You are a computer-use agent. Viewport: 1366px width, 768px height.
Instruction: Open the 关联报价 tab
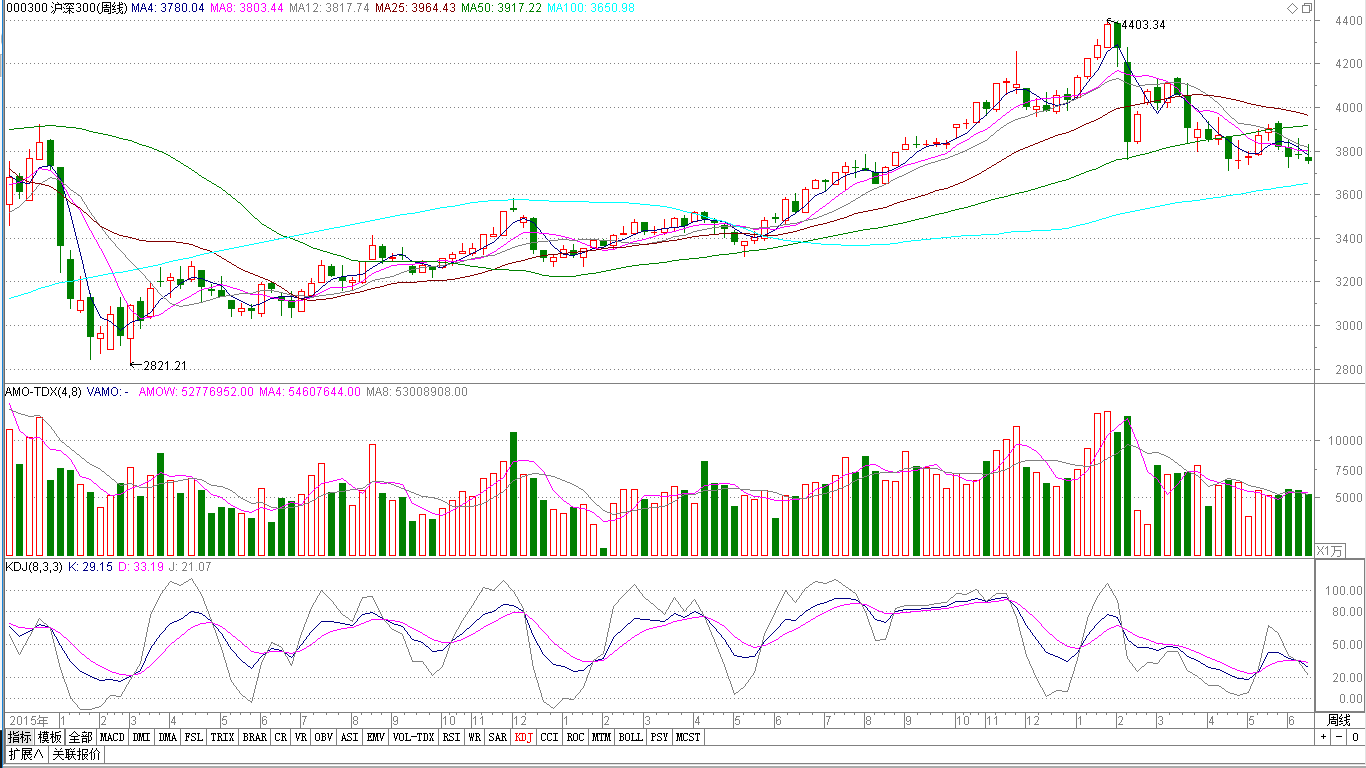[x=76, y=754]
